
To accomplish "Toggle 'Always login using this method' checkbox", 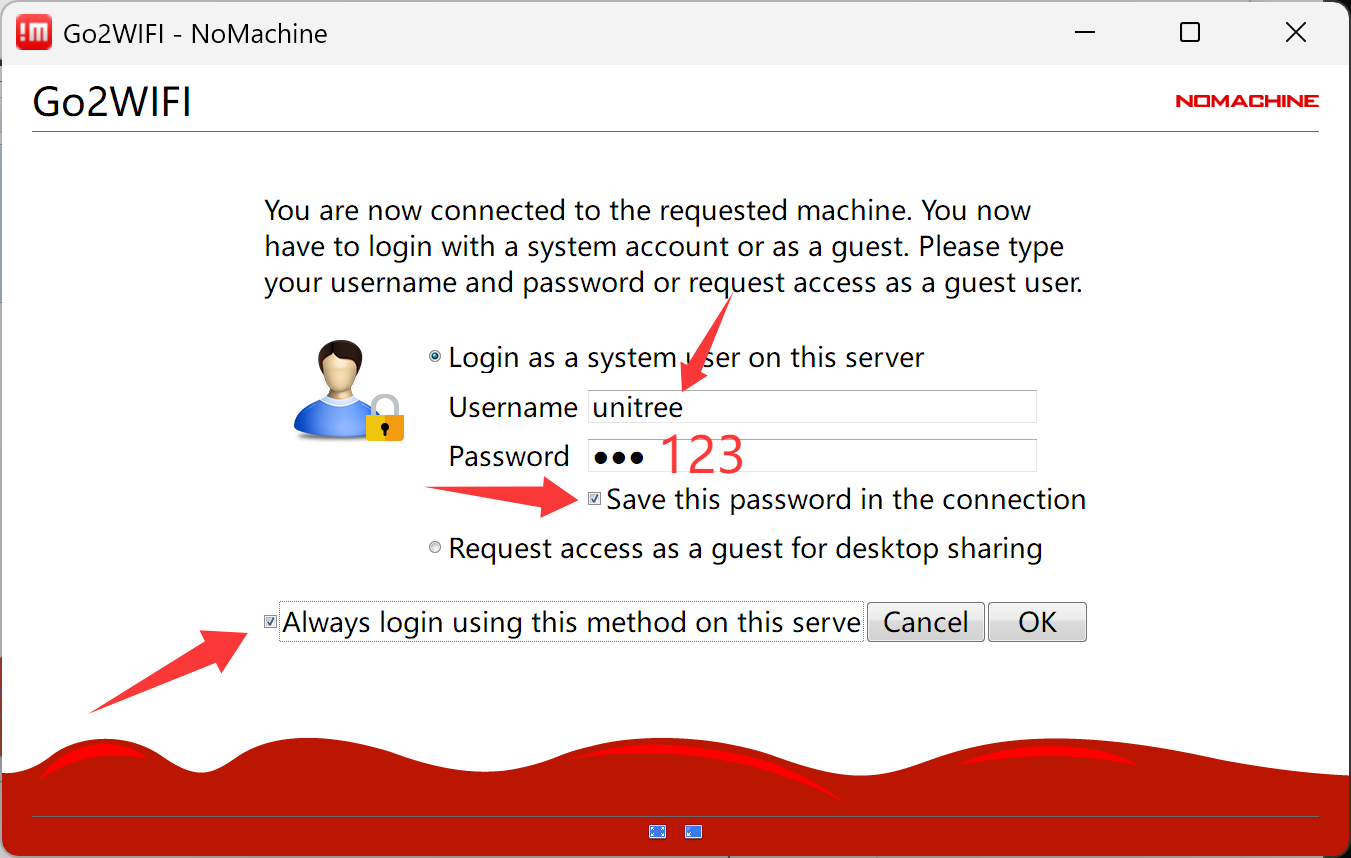I will click(x=270, y=622).
